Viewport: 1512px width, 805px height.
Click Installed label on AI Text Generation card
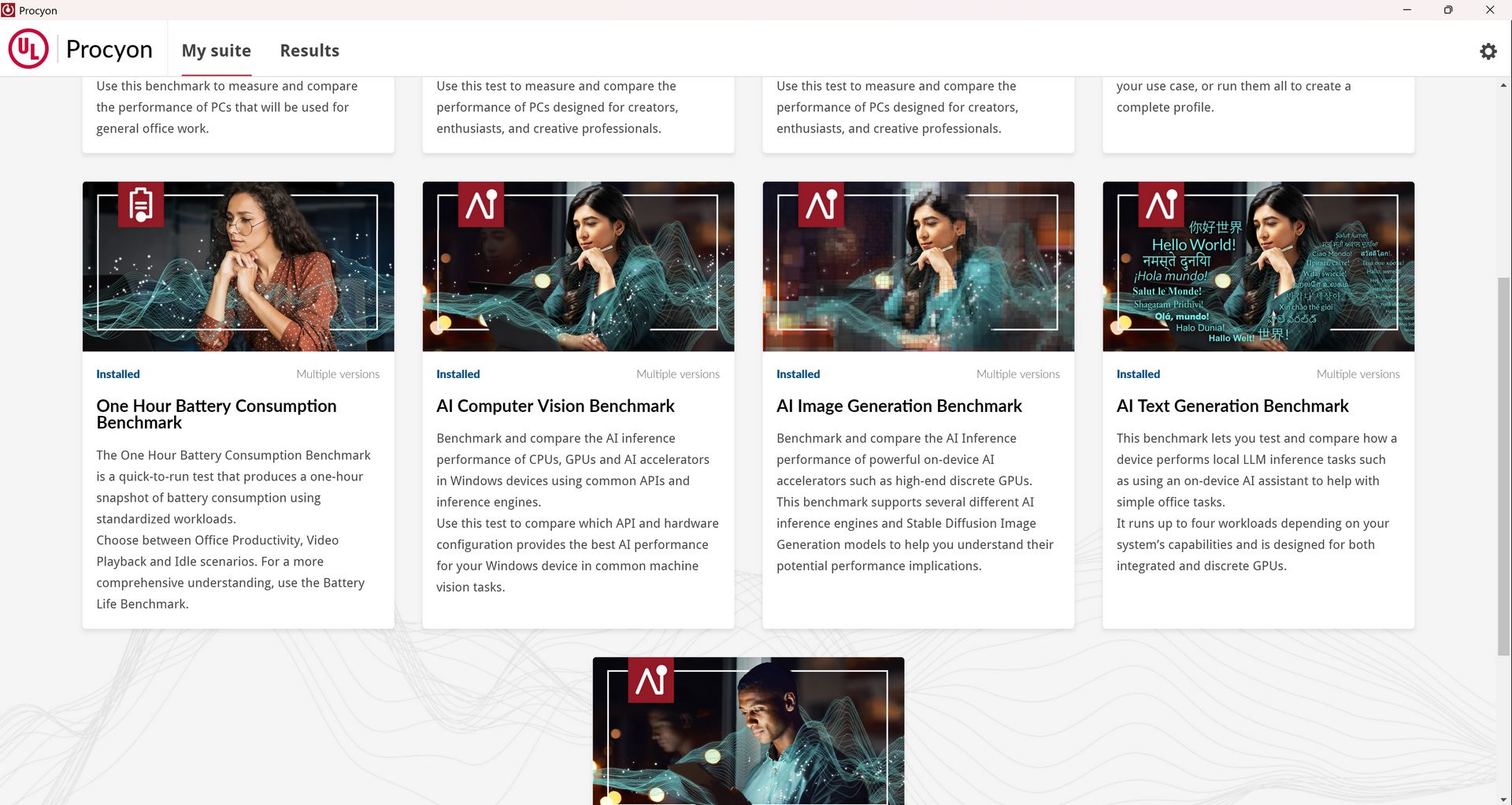(x=1139, y=374)
